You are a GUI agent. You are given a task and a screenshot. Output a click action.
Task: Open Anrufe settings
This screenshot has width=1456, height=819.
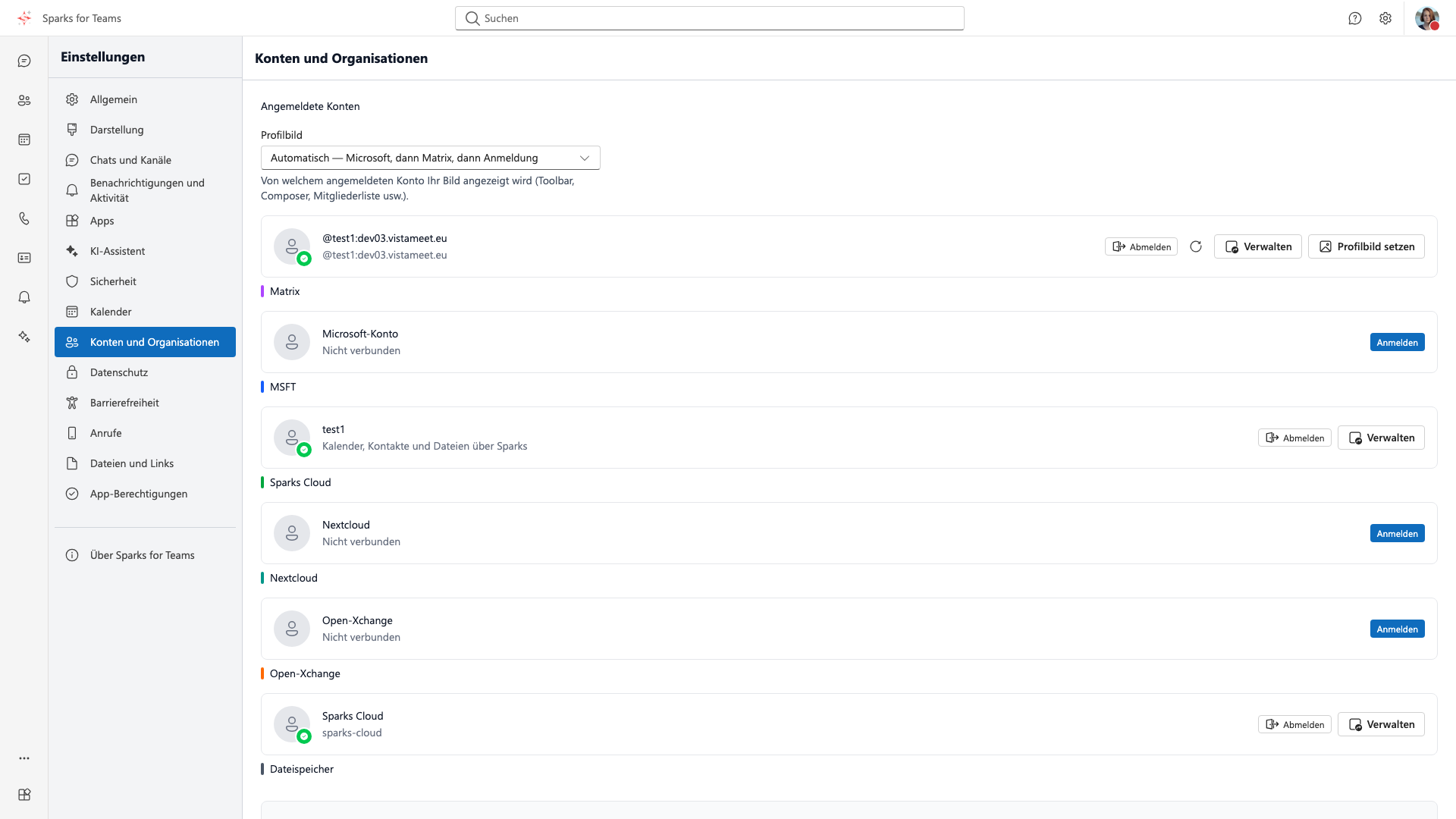145,433
